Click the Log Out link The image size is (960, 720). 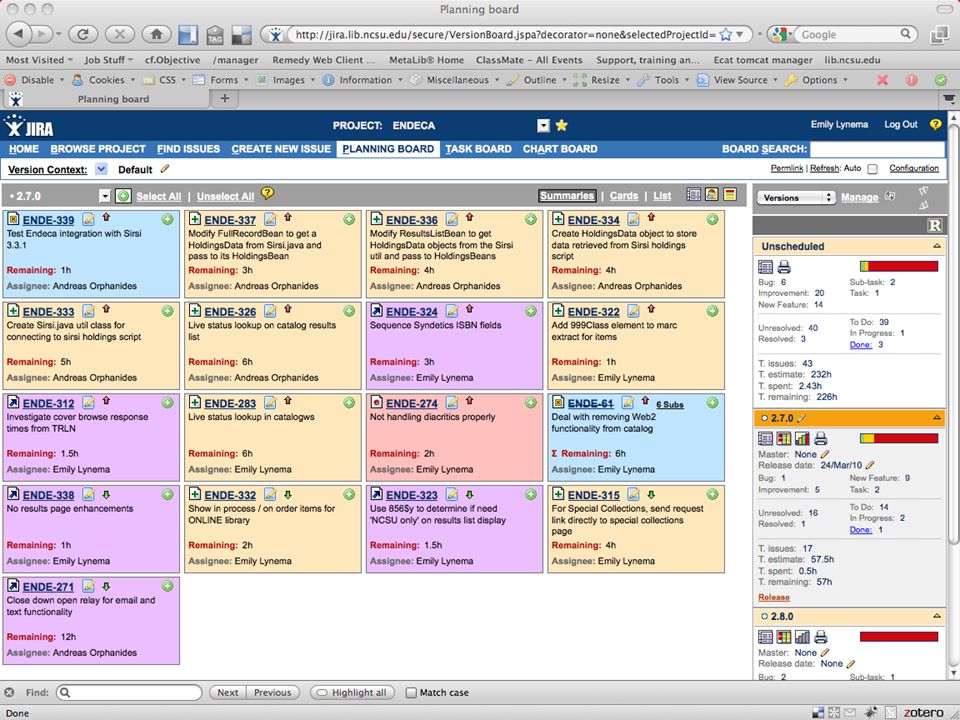coord(901,124)
